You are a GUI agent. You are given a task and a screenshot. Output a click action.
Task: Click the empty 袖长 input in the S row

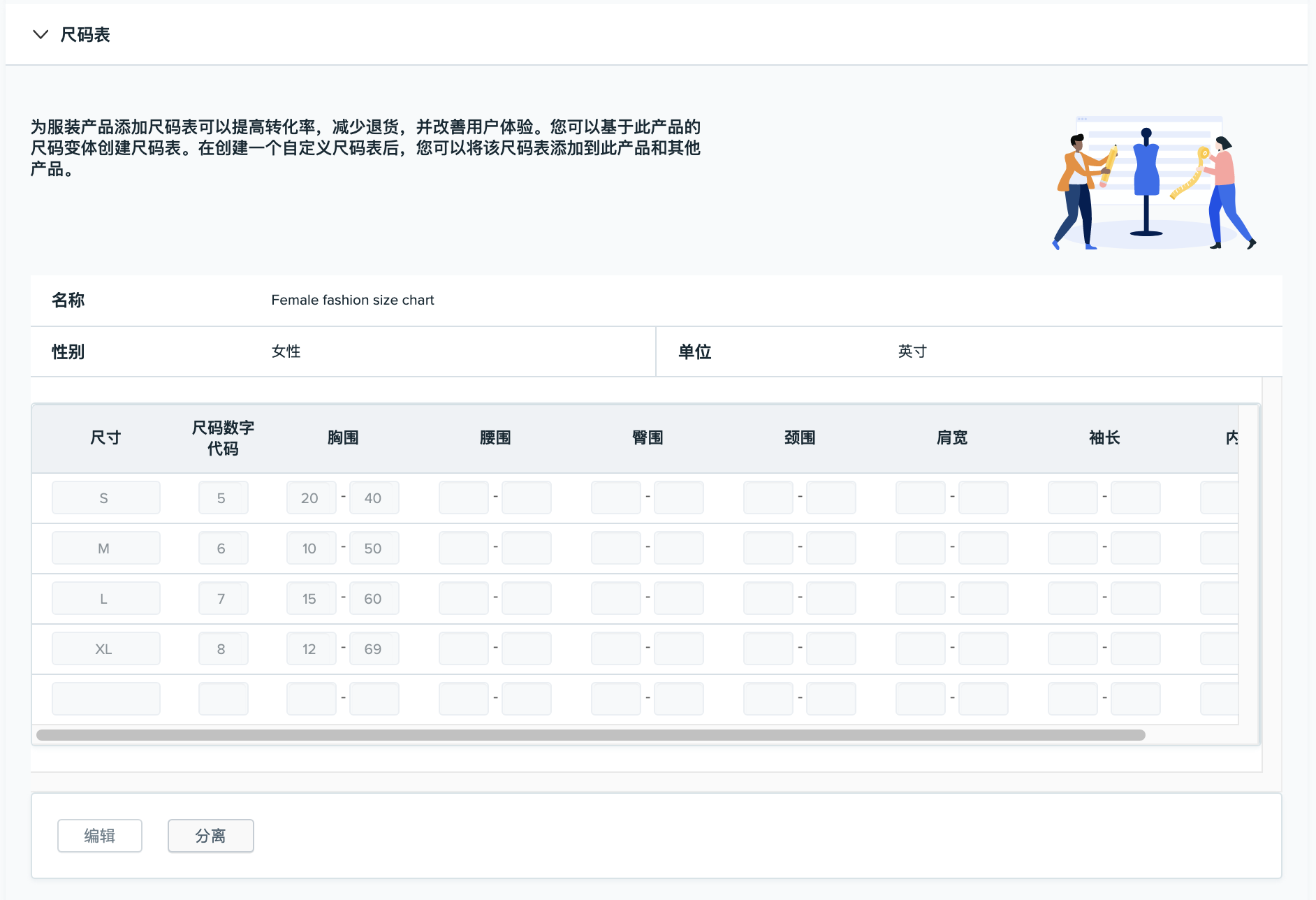[1074, 498]
